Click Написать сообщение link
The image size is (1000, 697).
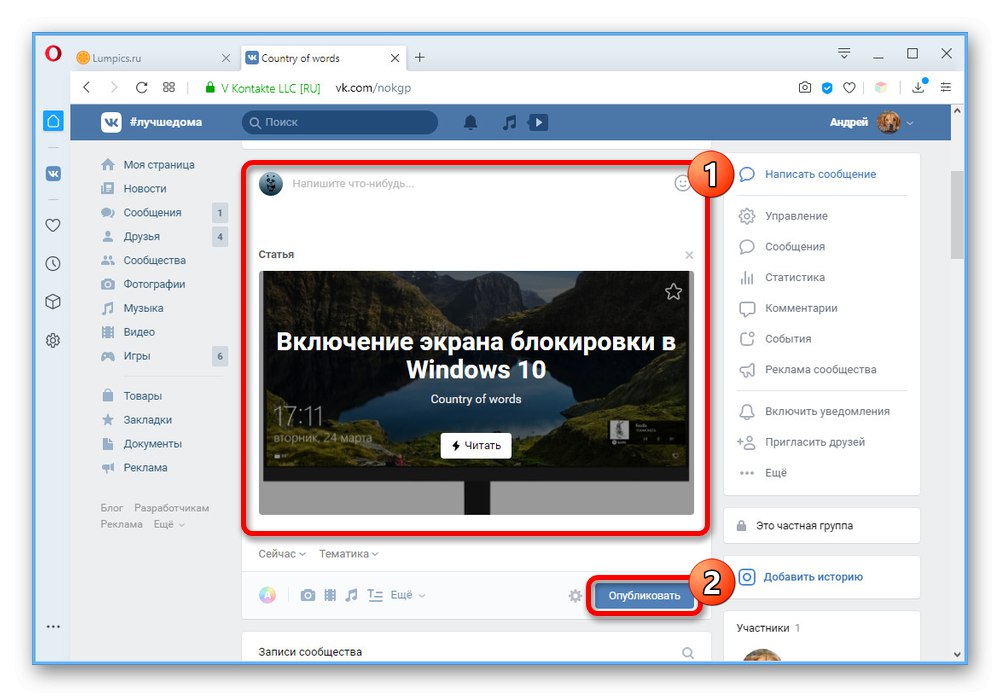coord(820,174)
